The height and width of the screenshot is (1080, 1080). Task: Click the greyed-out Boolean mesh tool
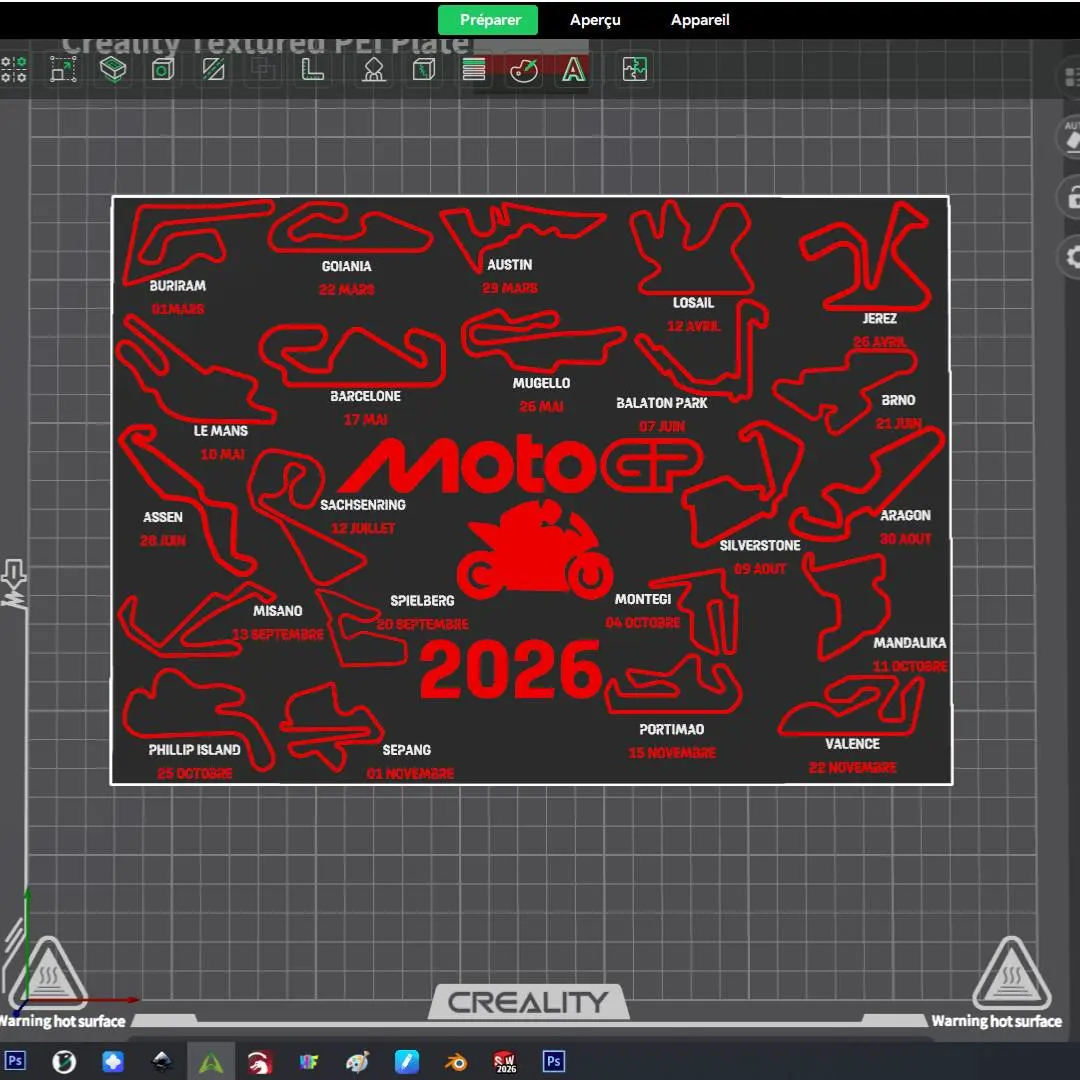click(263, 70)
